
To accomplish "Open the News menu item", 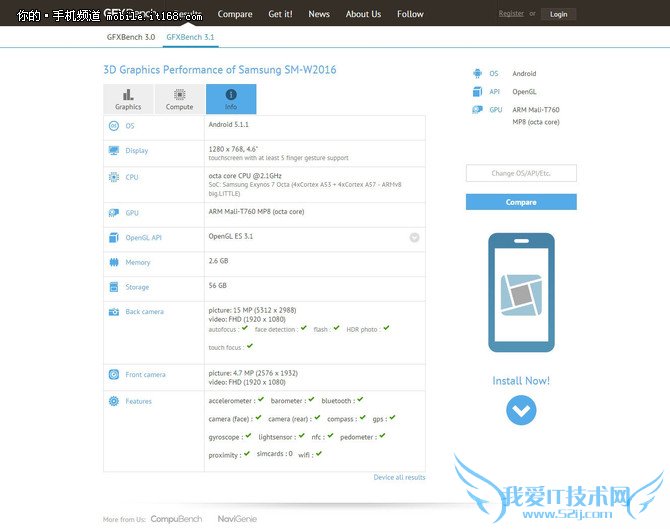I will click(x=319, y=14).
